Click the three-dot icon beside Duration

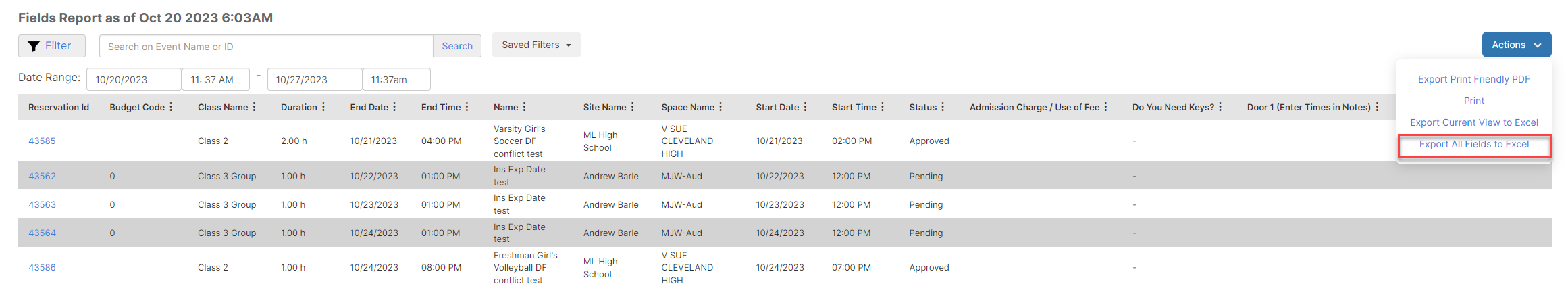[x=323, y=107]
